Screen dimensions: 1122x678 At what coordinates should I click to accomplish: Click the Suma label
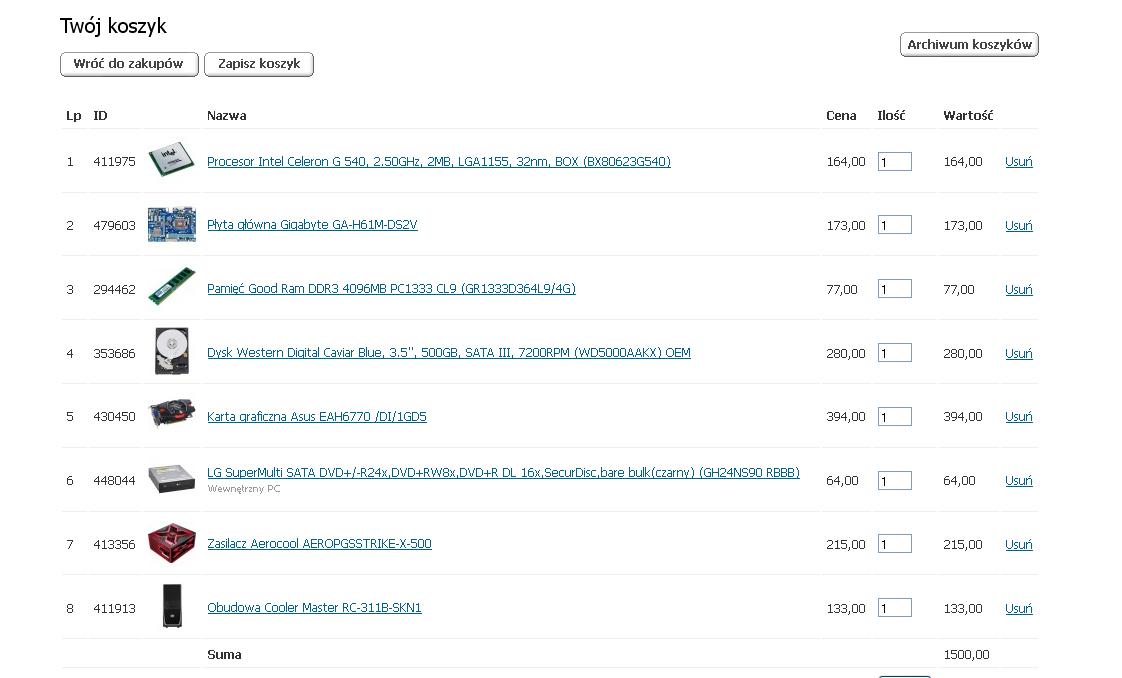224,654
